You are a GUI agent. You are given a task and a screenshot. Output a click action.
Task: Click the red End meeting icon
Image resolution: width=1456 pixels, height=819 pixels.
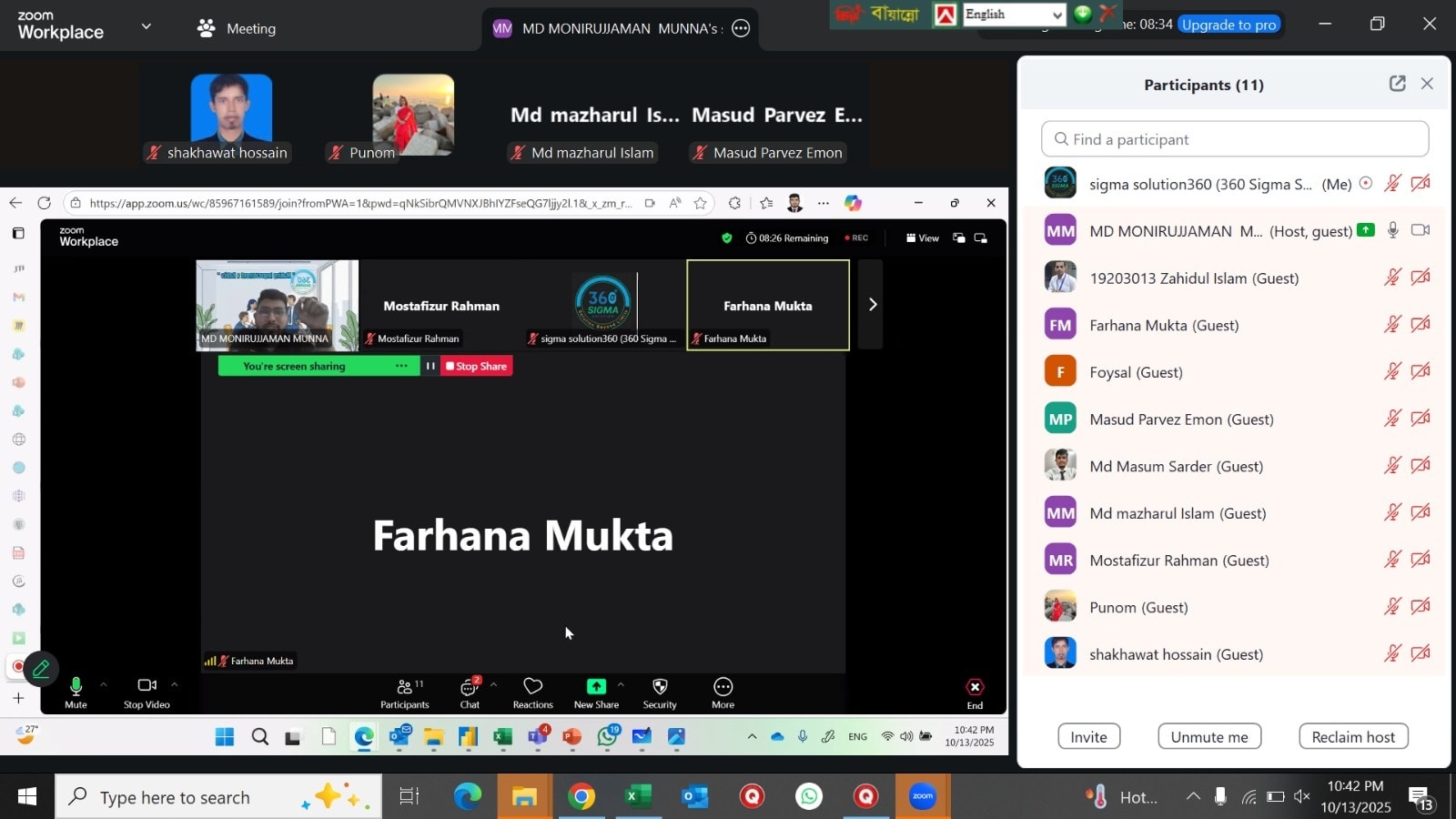click(975, 687)
